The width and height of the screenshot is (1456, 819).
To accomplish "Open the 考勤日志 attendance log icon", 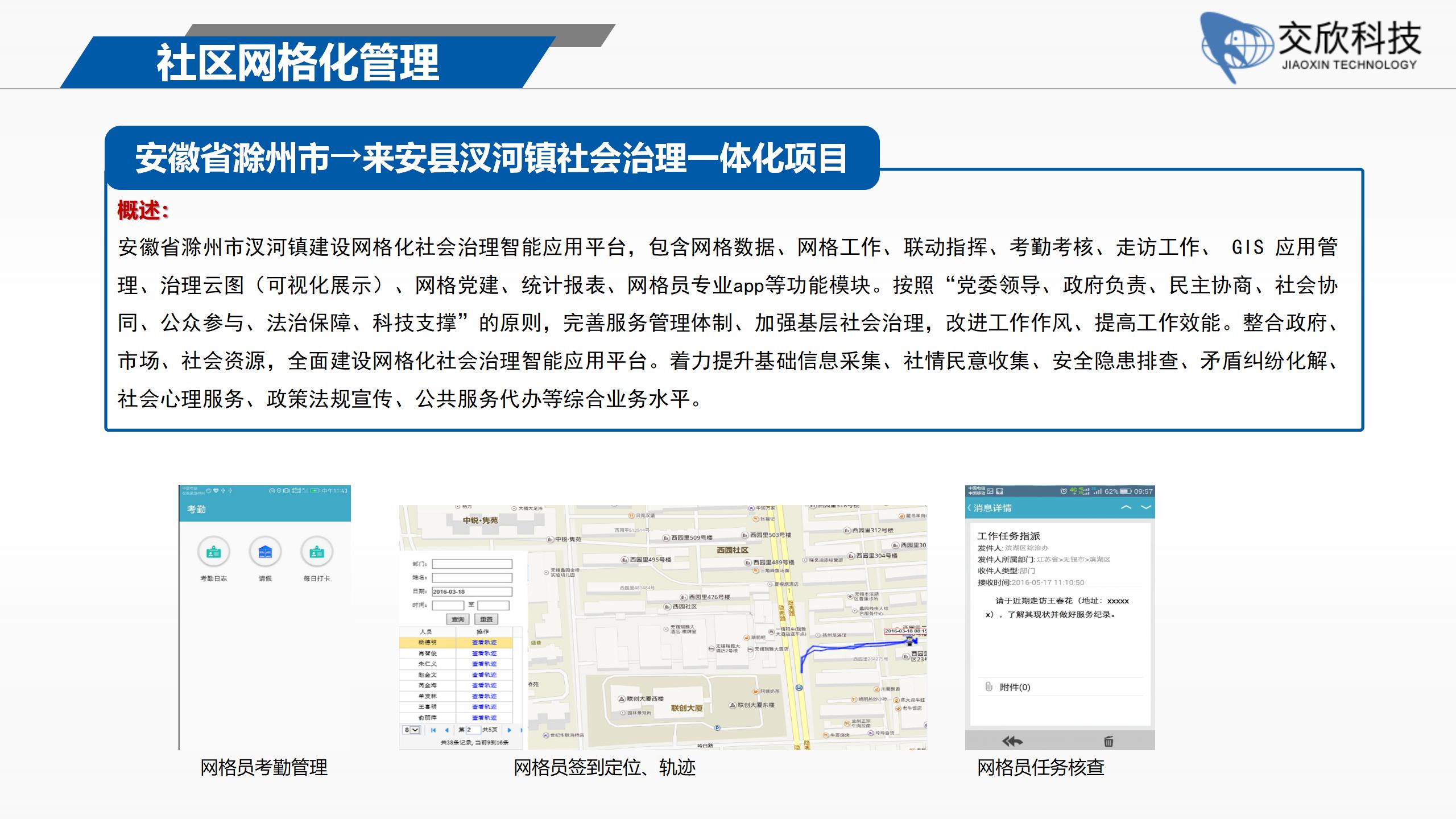I will 213,552.
